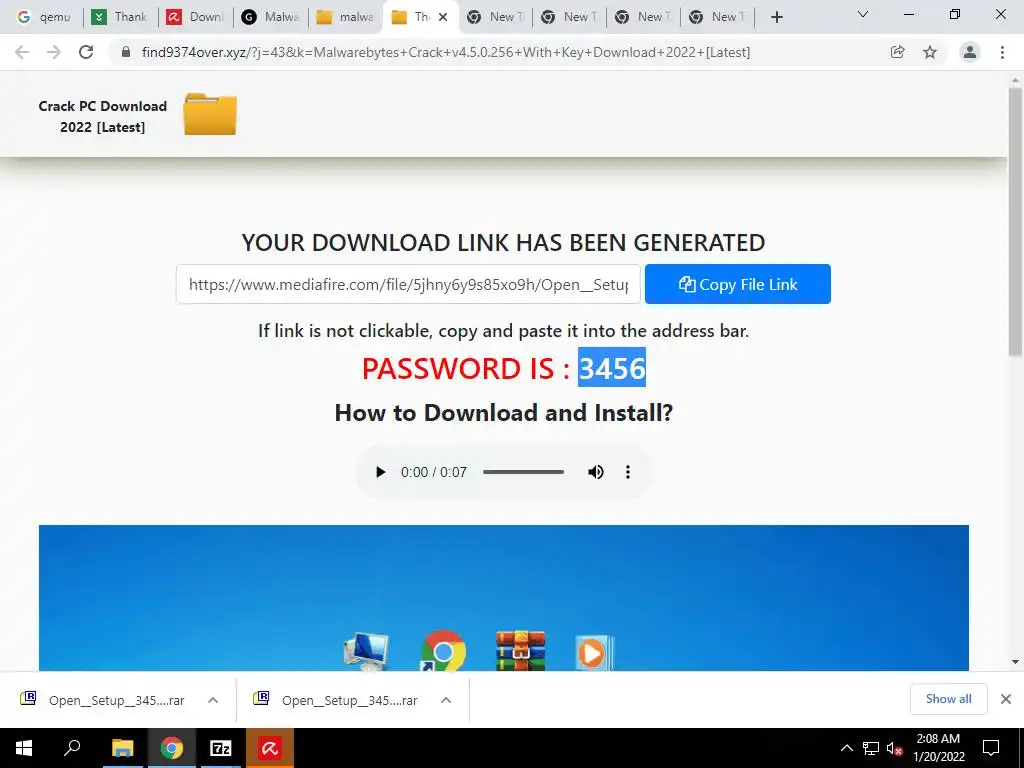Open the tab search chevron

[x=863, y=14]
